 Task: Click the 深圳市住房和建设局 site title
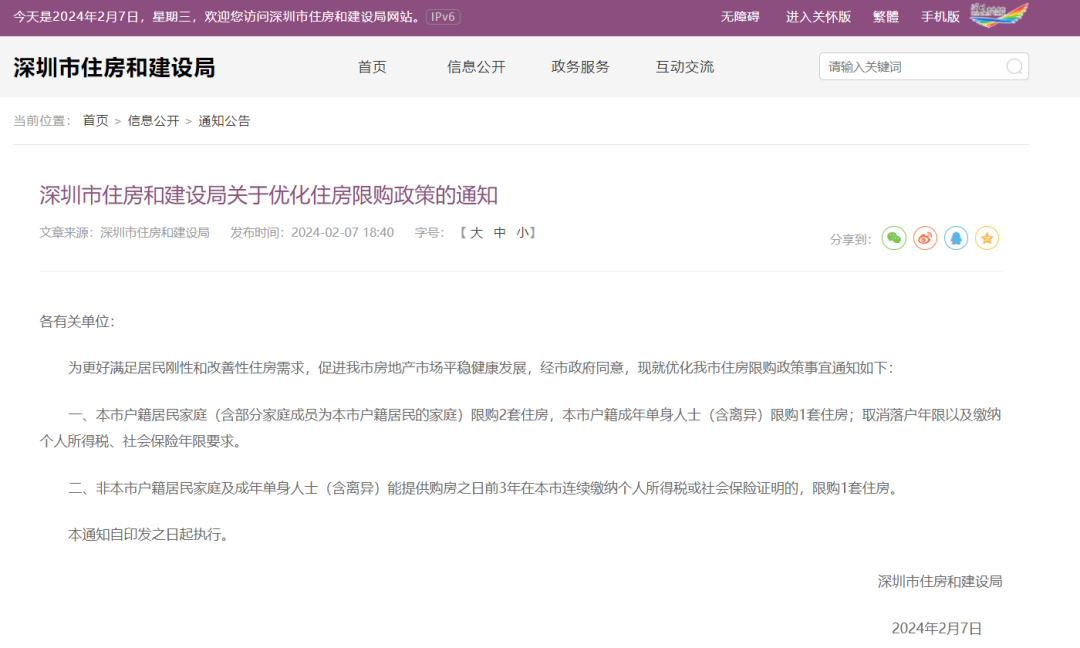114,67
